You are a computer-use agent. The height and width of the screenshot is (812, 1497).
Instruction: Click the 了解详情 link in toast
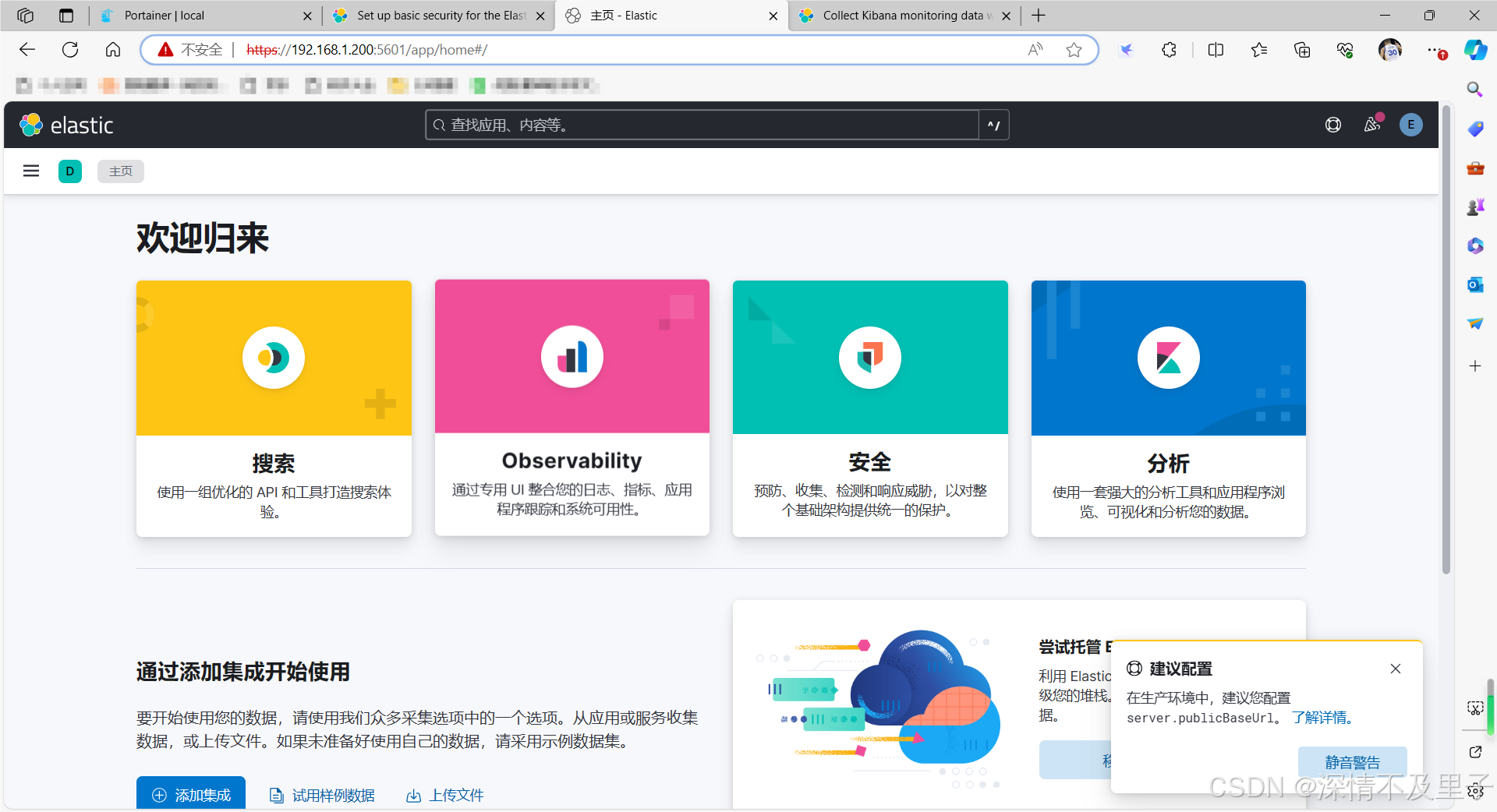1323,718
